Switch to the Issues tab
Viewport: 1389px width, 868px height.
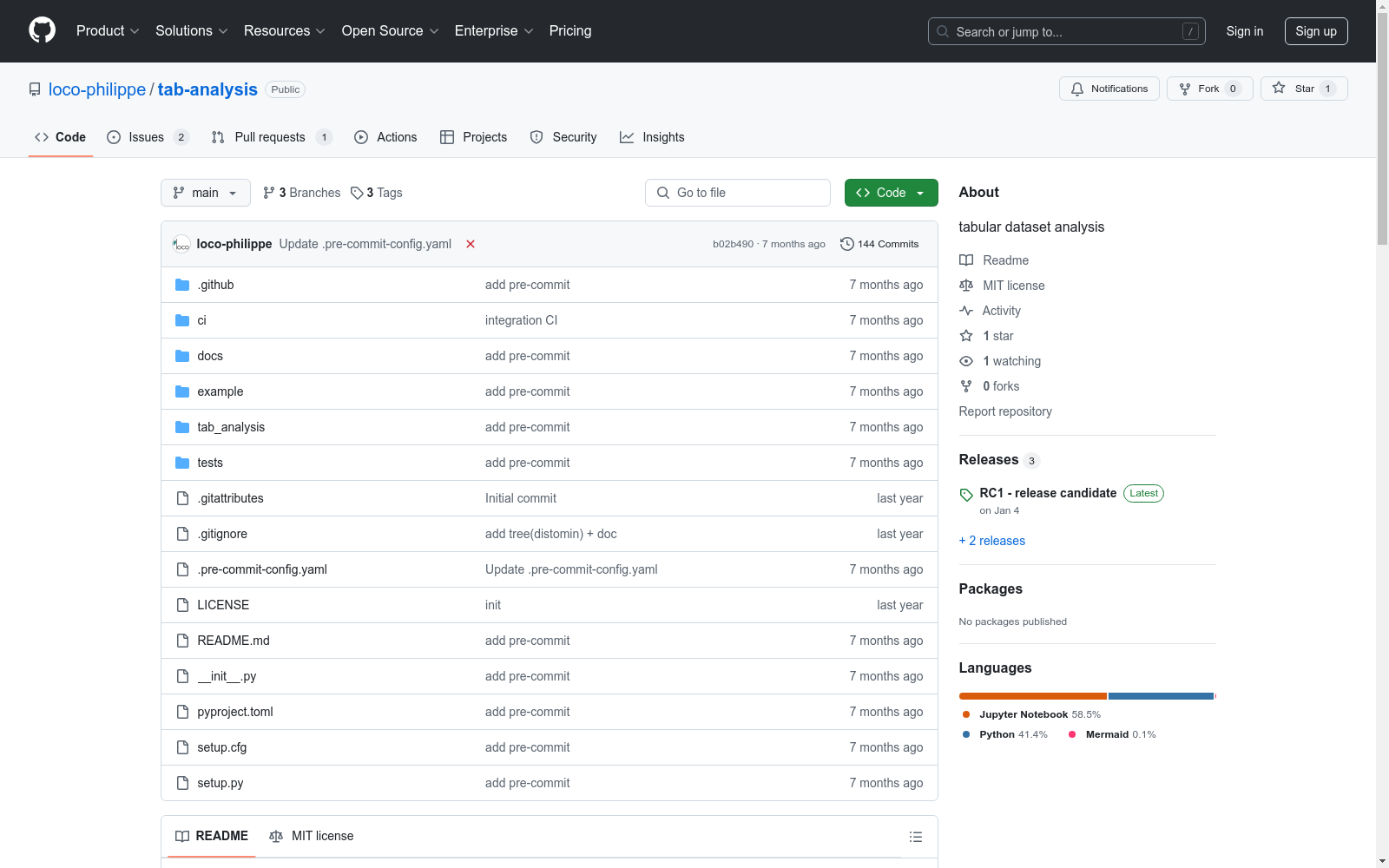pyautogui.click(x=148, y=137)
